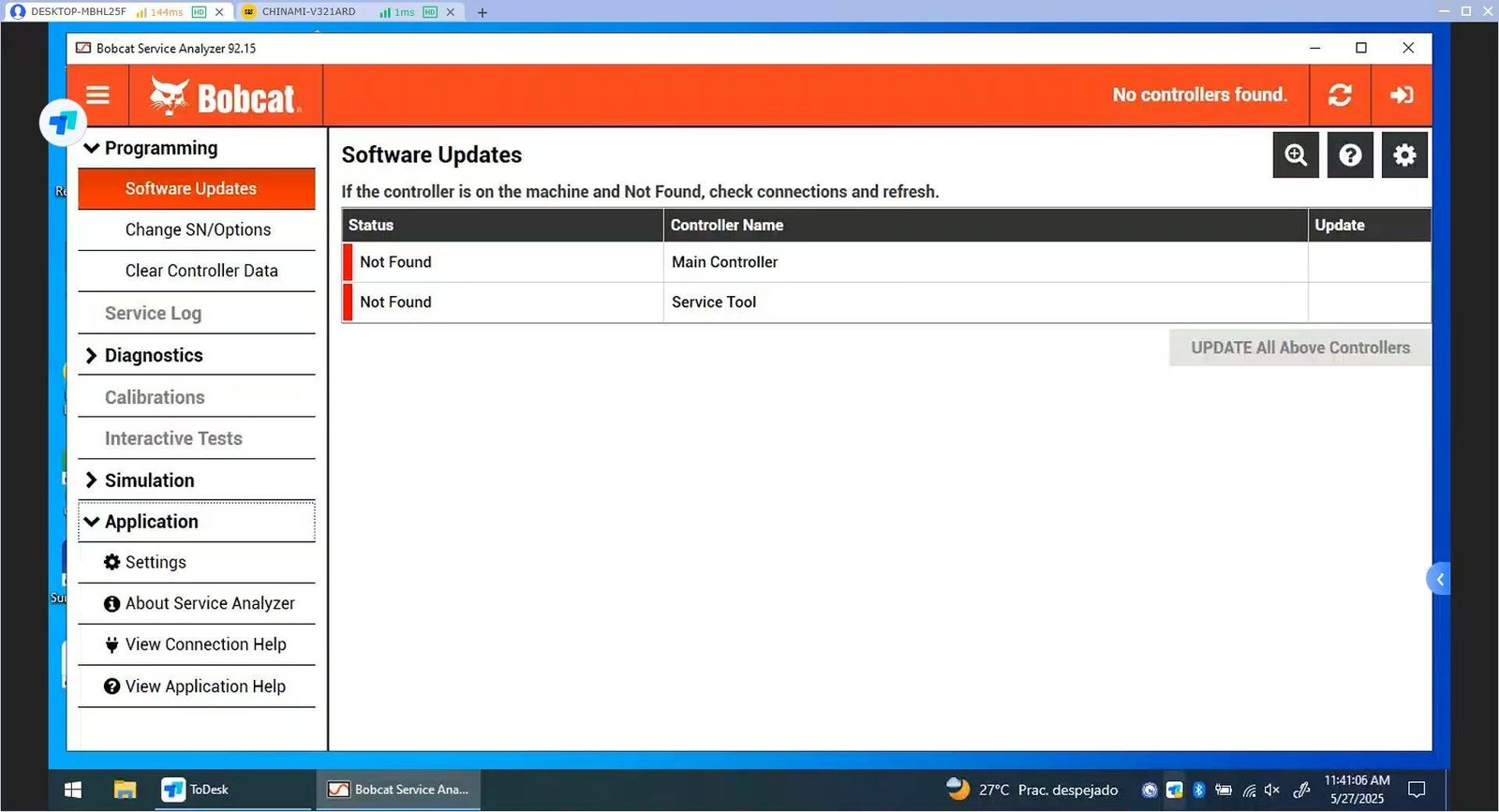This screenshot has width=1499, height=812.
Task: Select Bobcat Service Analyzer taskbar button
Action: (398, 790)
